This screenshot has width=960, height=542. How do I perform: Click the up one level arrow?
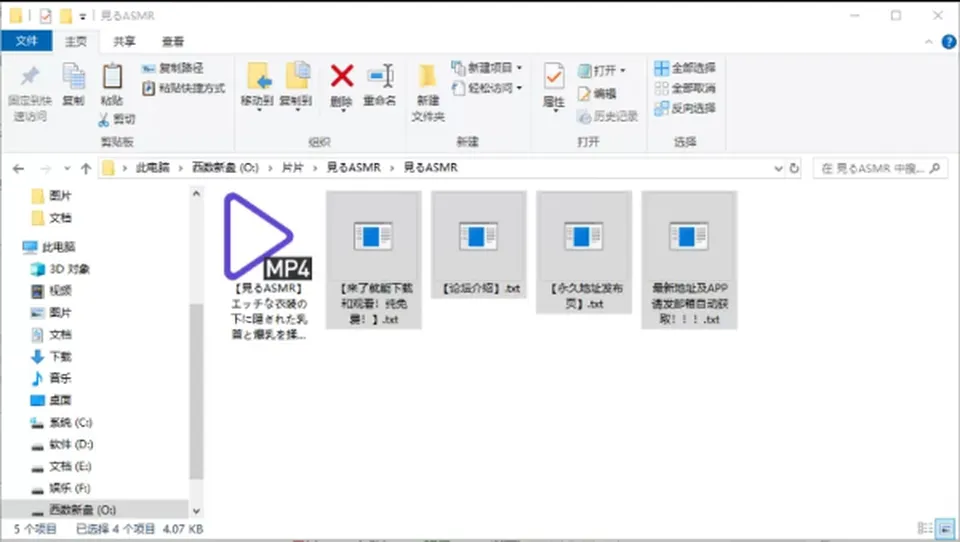(86, 168)
